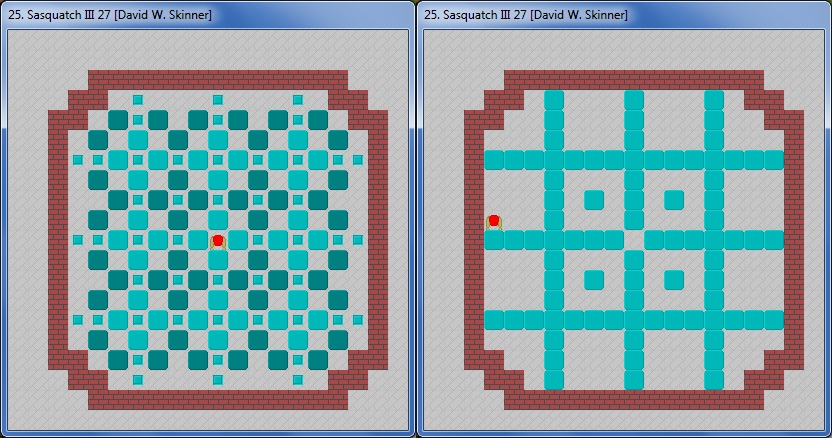Click box directly beneath player, right window
This screenshot has height=438, width=832.
pyautogui.click(x=494, y=240)
